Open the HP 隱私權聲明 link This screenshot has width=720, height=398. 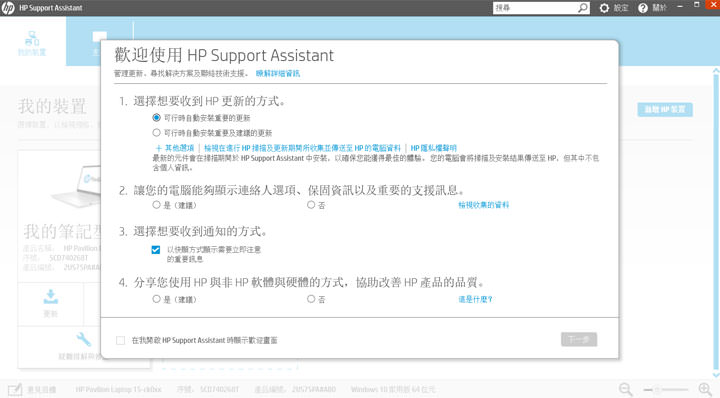pos(433,148)
